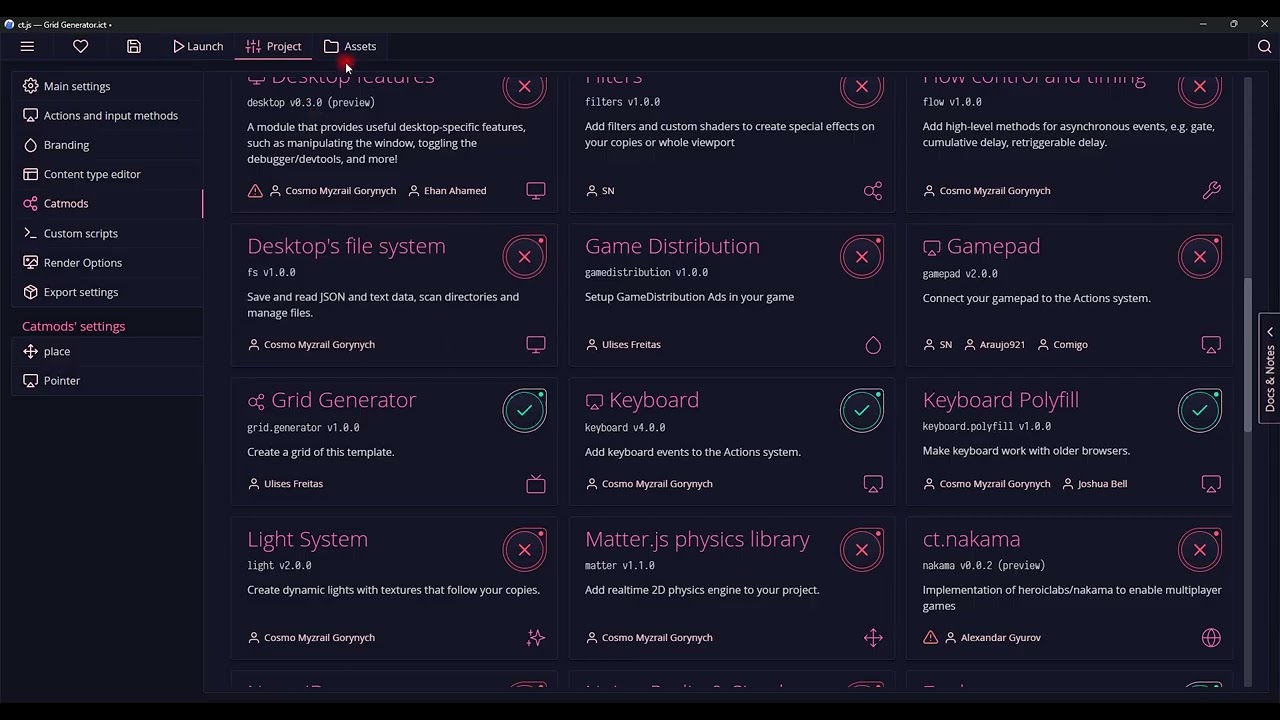Disable the Keyboard Polyfill catmod
Screen dimensions: 1280x720
[x=1200, y=410]
